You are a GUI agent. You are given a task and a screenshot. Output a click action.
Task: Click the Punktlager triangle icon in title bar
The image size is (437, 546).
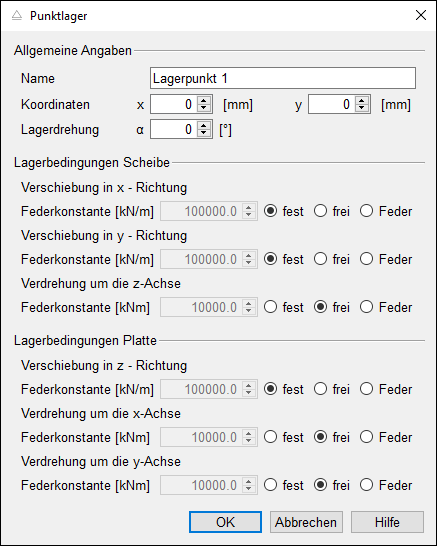17,16
